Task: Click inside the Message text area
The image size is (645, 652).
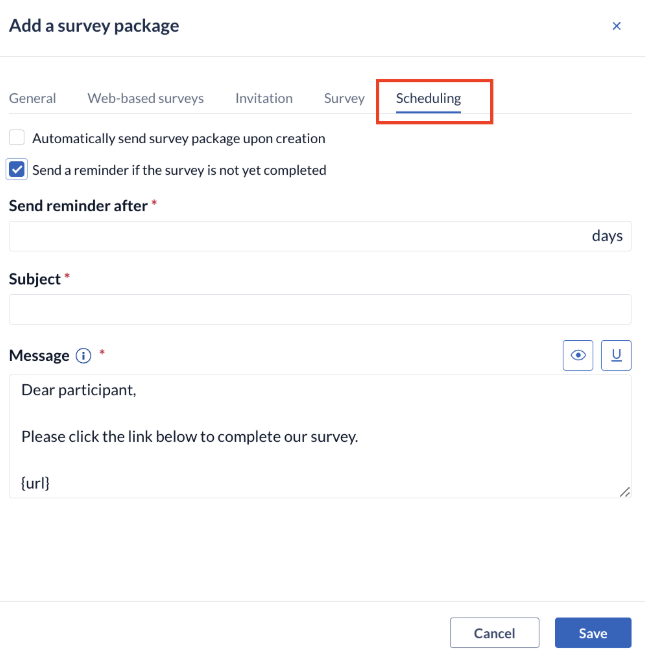Action: tap(320, 436)
